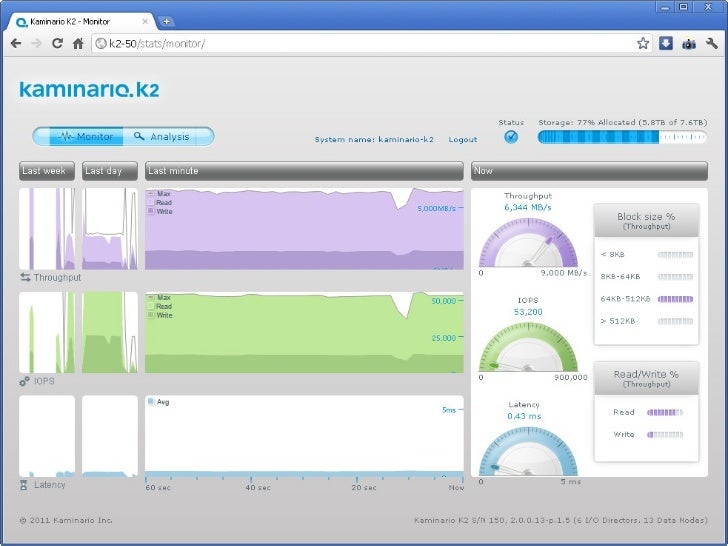Bookmark this page with the star icon
This screenshot has width=728, height=546.
pyautogui.click(x=643, y=44)
